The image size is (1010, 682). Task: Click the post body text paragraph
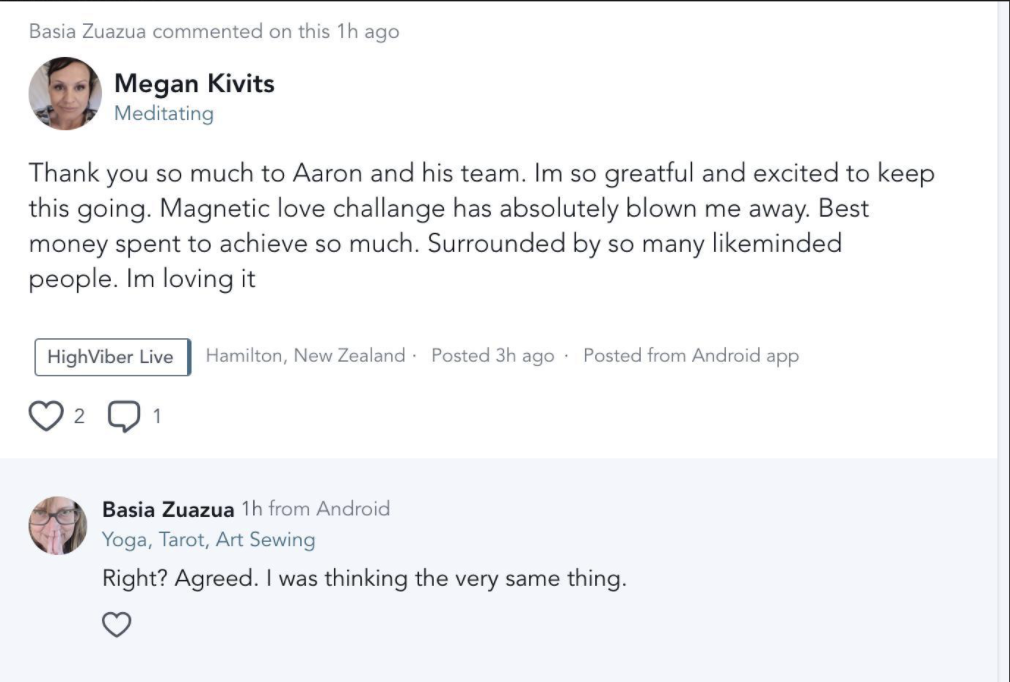point(480,226)
